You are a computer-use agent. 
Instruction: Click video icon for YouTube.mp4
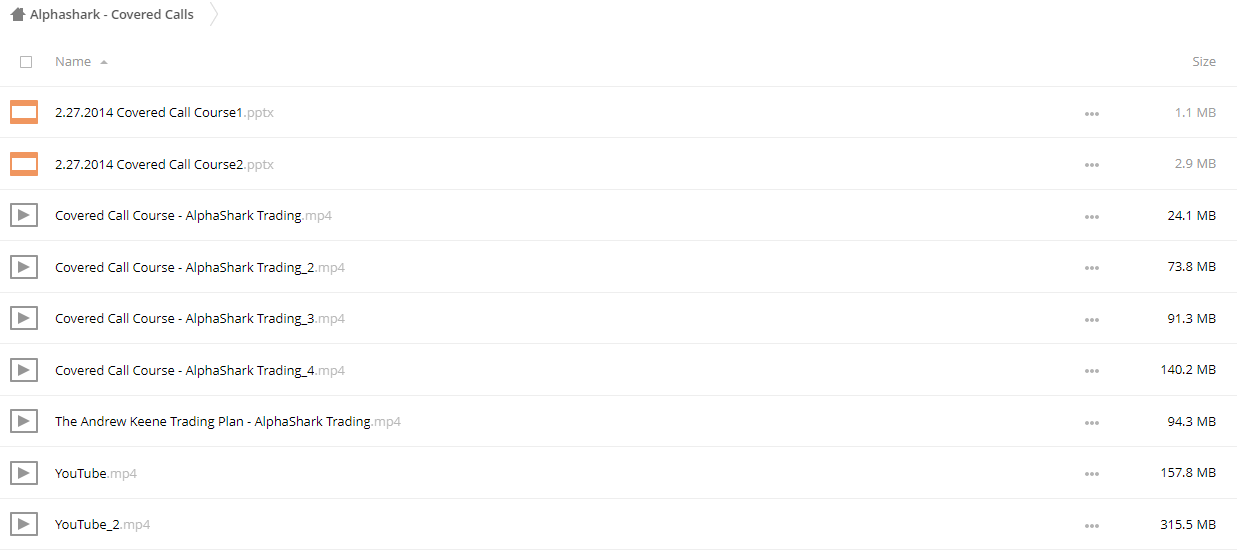tap(24, 473)
